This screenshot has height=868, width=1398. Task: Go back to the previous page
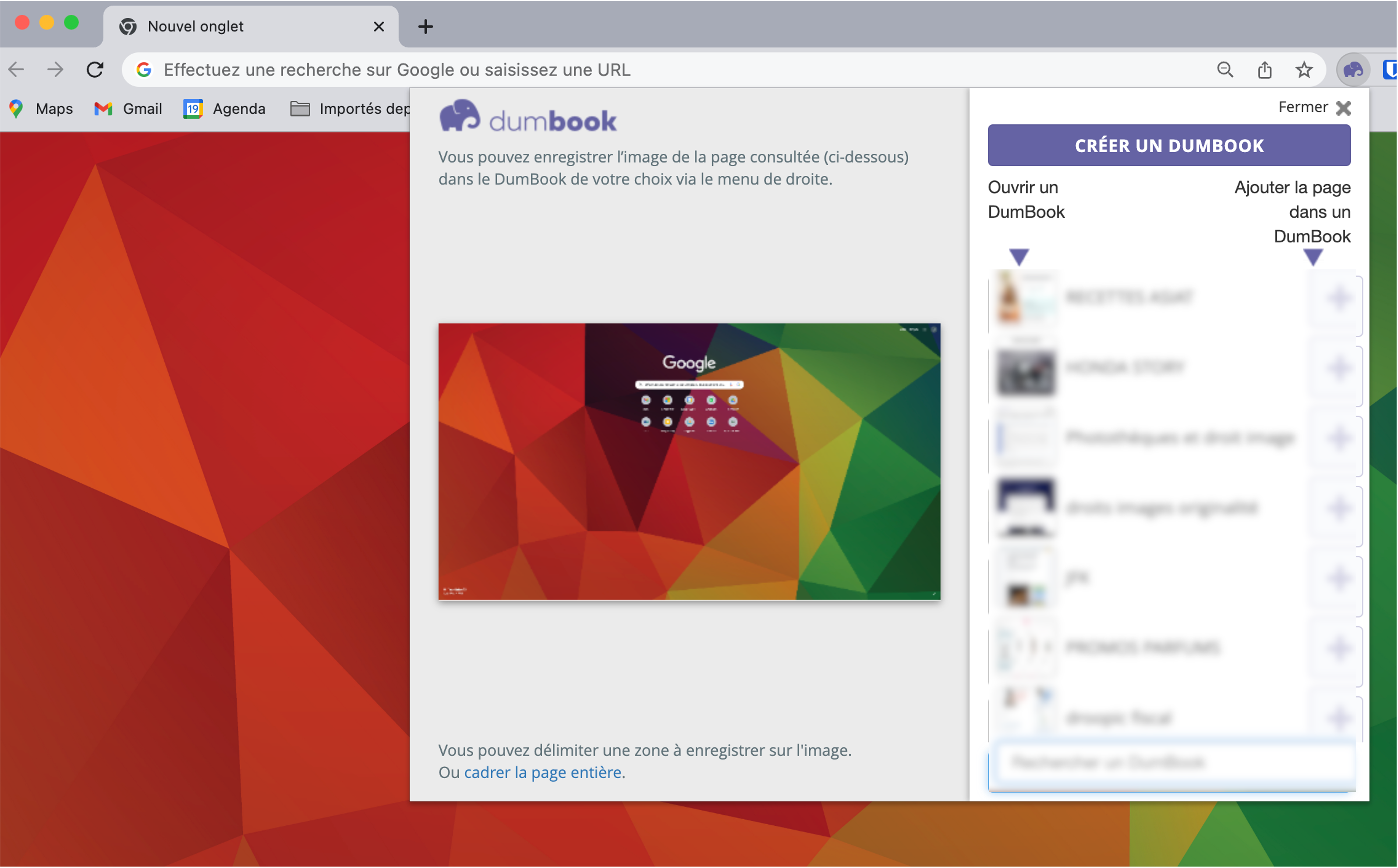coord(17,70)
